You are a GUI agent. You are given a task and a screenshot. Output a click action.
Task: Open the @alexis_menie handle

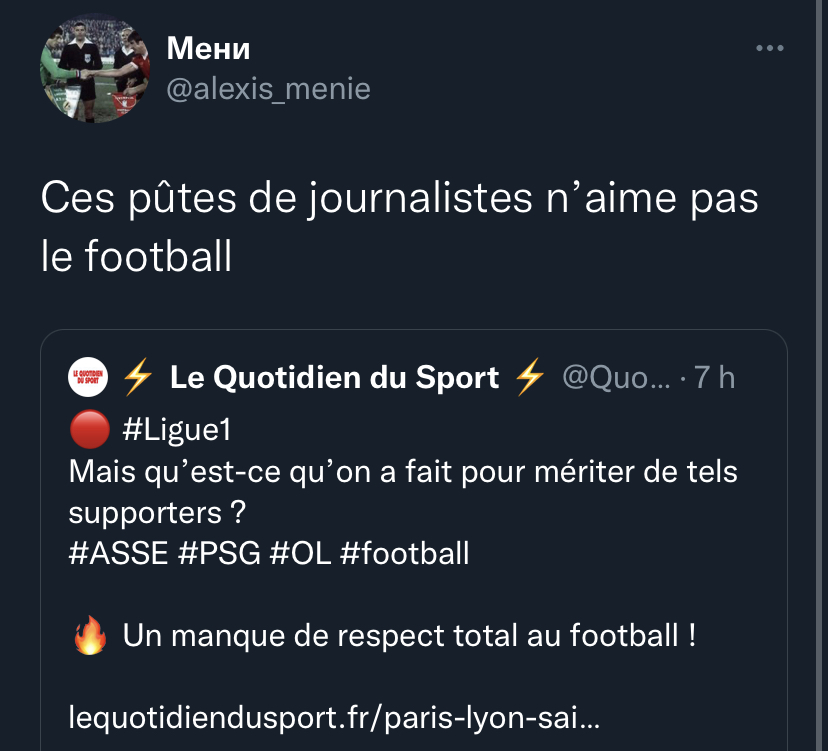click(x=267, y=89)
